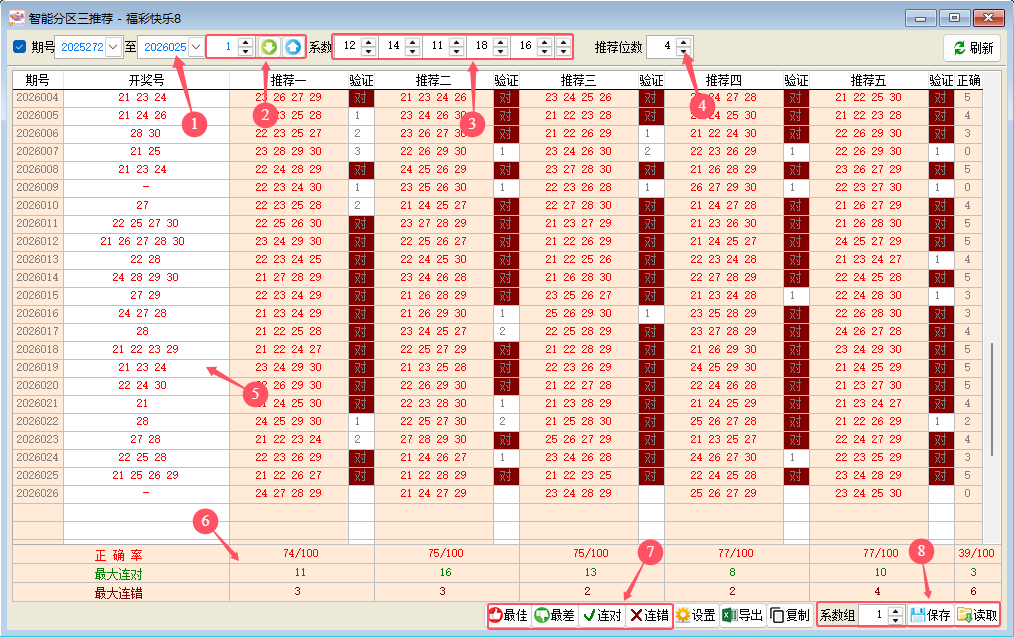Click the first 系数 field showing 12
Screen dimensions: 1014x637
pyautogui.click(x=347, y=47)
